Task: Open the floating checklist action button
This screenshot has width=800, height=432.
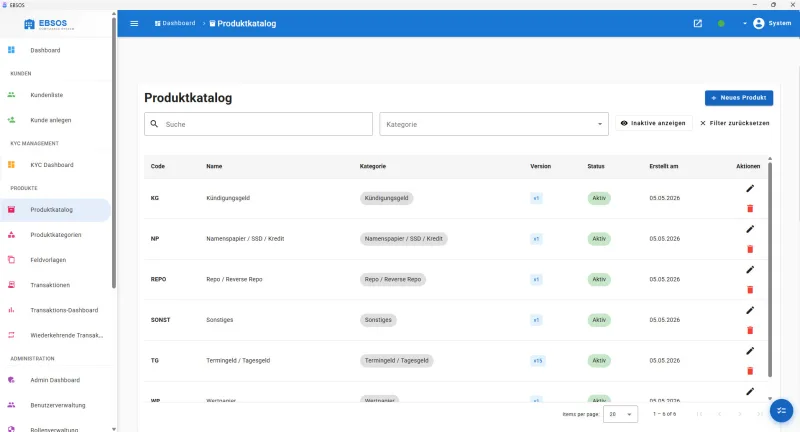Action: click(x=781, y=411)
